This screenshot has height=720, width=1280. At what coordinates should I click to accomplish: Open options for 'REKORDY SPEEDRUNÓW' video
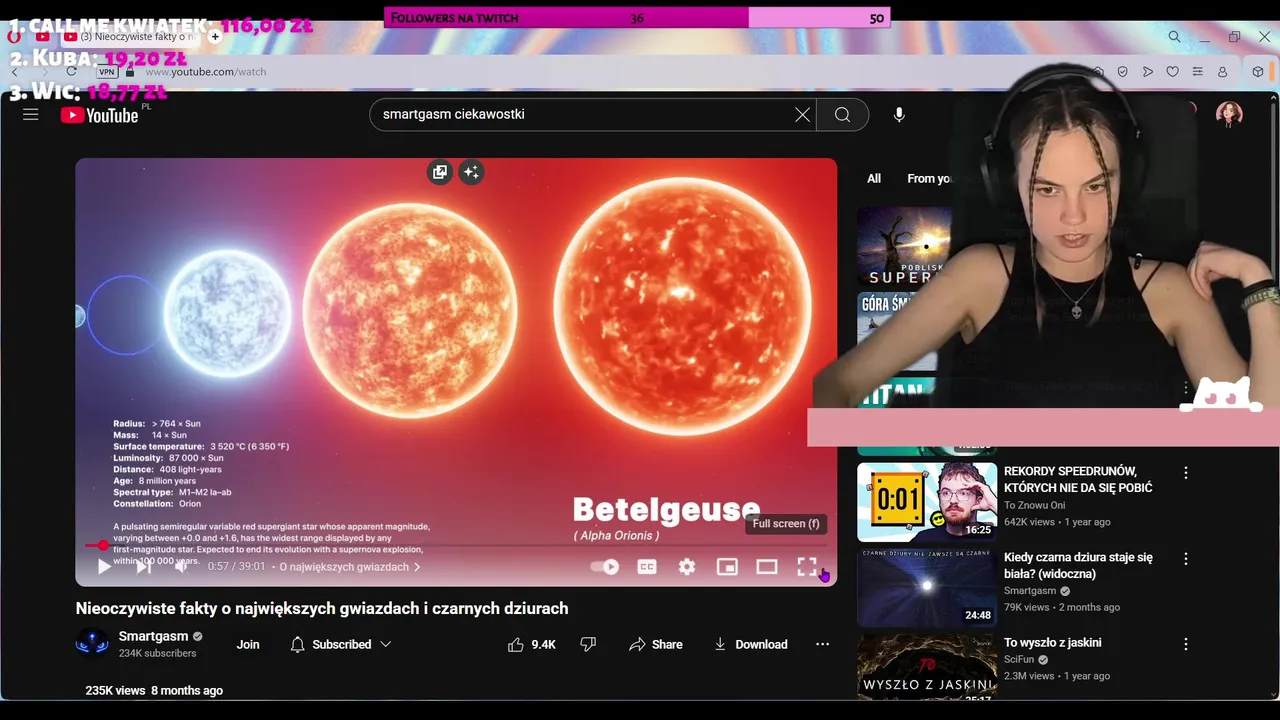[1186, 472]
